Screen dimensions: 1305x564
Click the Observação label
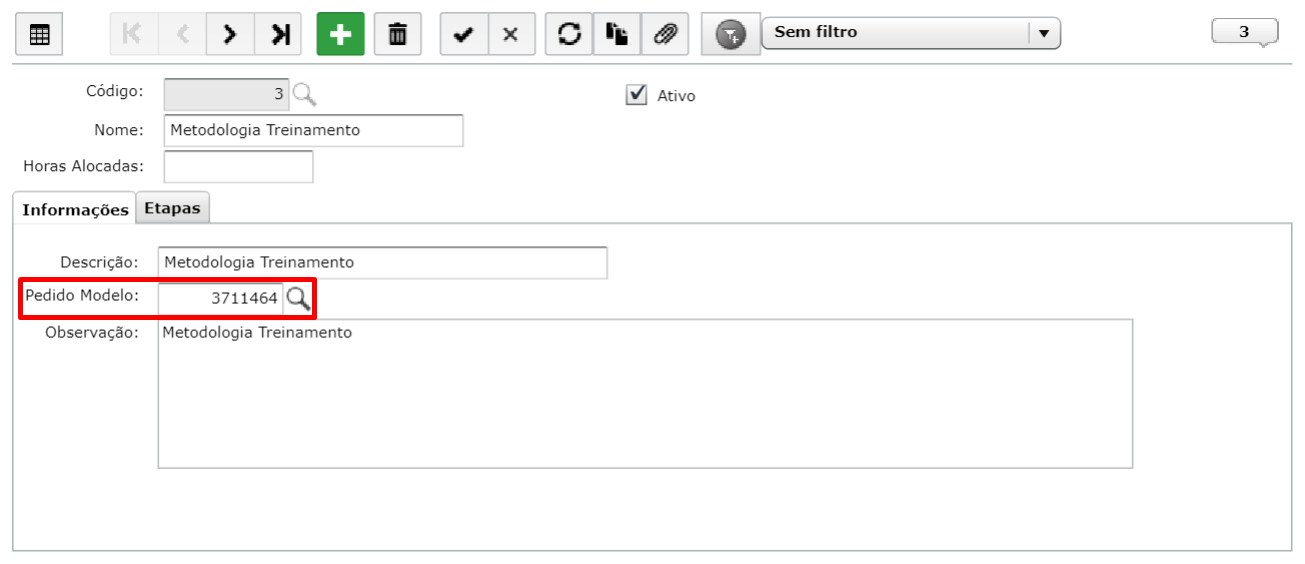(92, 333)
